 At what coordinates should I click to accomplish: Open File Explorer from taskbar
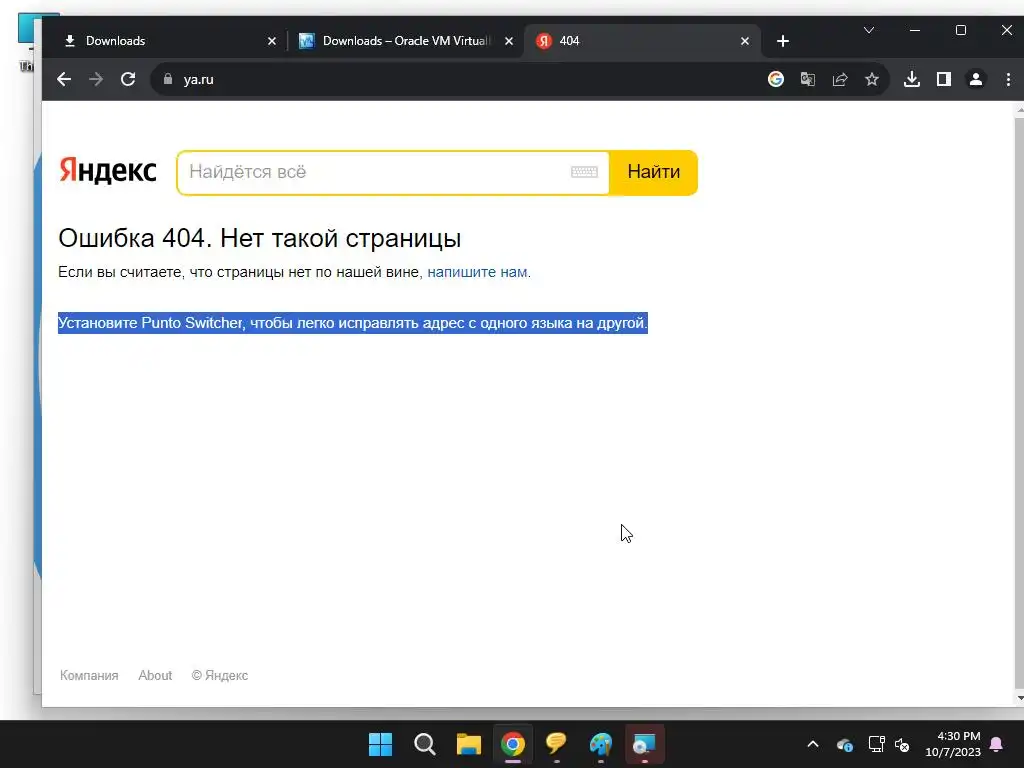[x=468, y=744]
